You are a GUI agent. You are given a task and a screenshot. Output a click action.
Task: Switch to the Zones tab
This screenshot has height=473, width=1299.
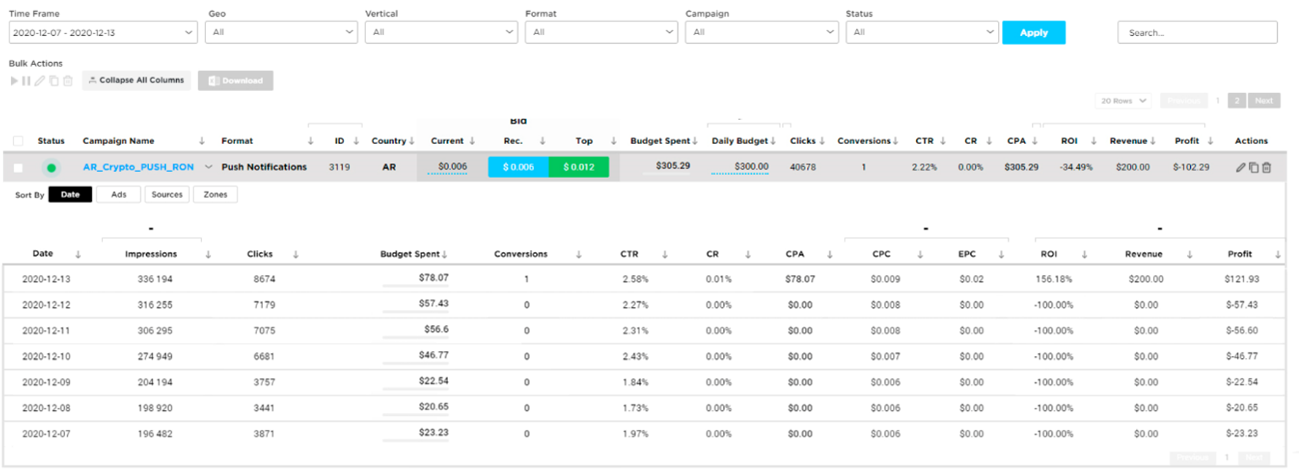pos(215,194)
